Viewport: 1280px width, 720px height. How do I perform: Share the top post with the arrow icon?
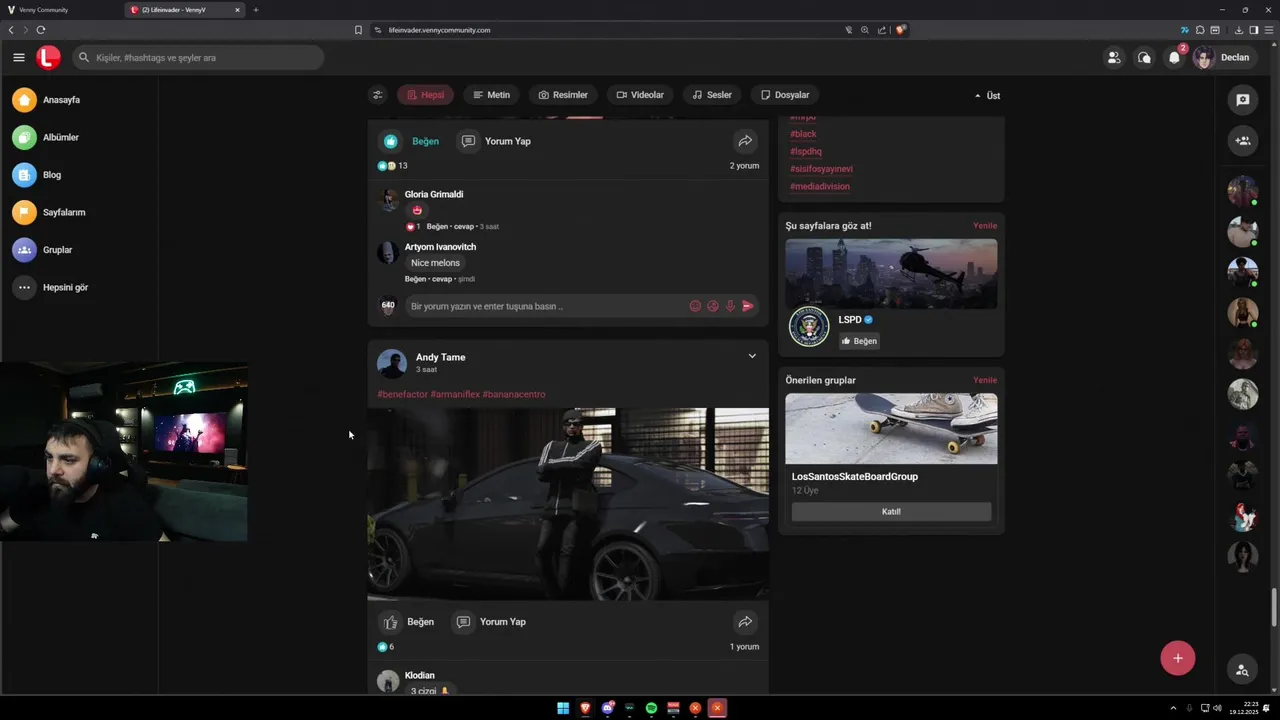[745, 141]
